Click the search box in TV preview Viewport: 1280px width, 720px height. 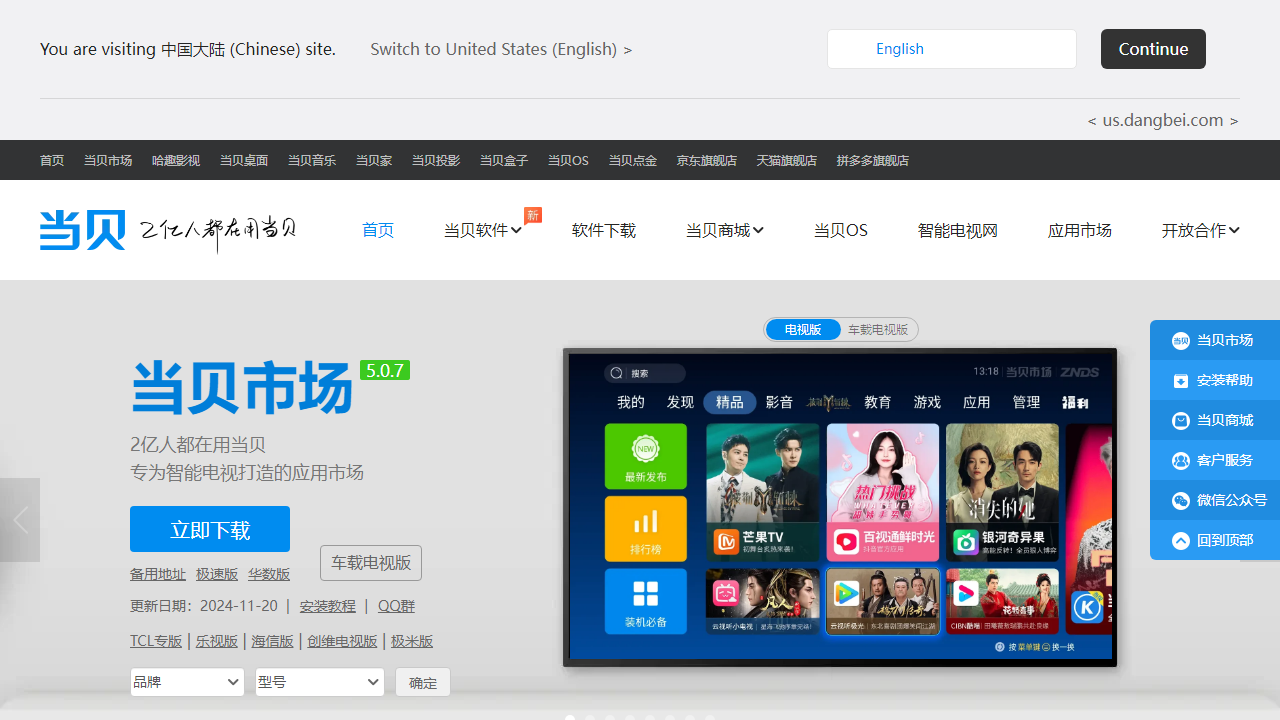[645, 373]
